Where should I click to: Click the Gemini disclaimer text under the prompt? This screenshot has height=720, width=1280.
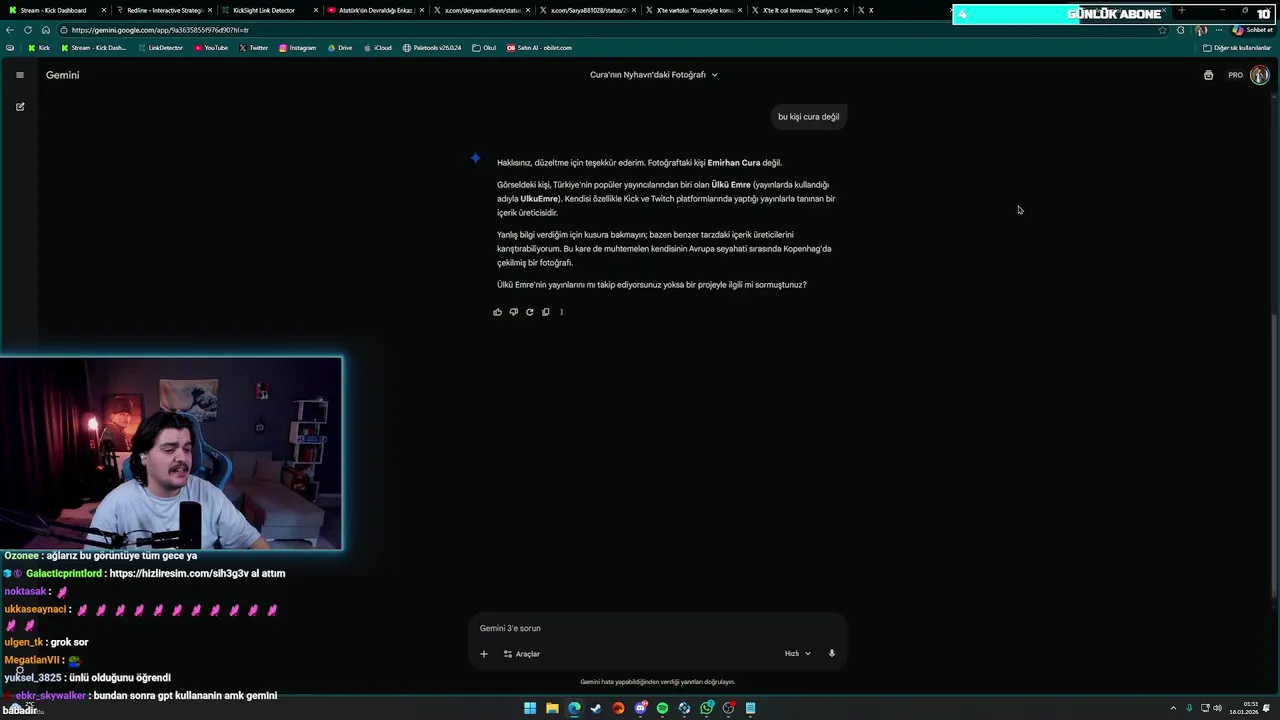pos(657,682)
